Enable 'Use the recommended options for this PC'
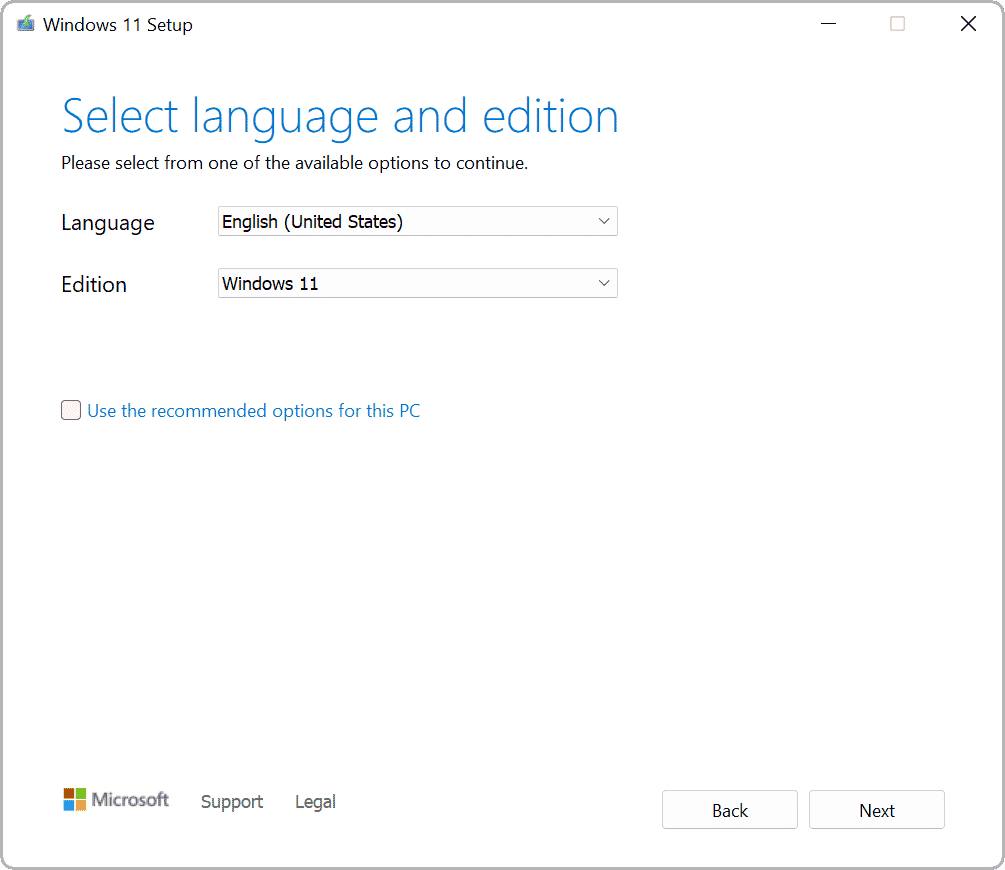The width and height of the screenshot is (1005, 870). coord(71,410)
